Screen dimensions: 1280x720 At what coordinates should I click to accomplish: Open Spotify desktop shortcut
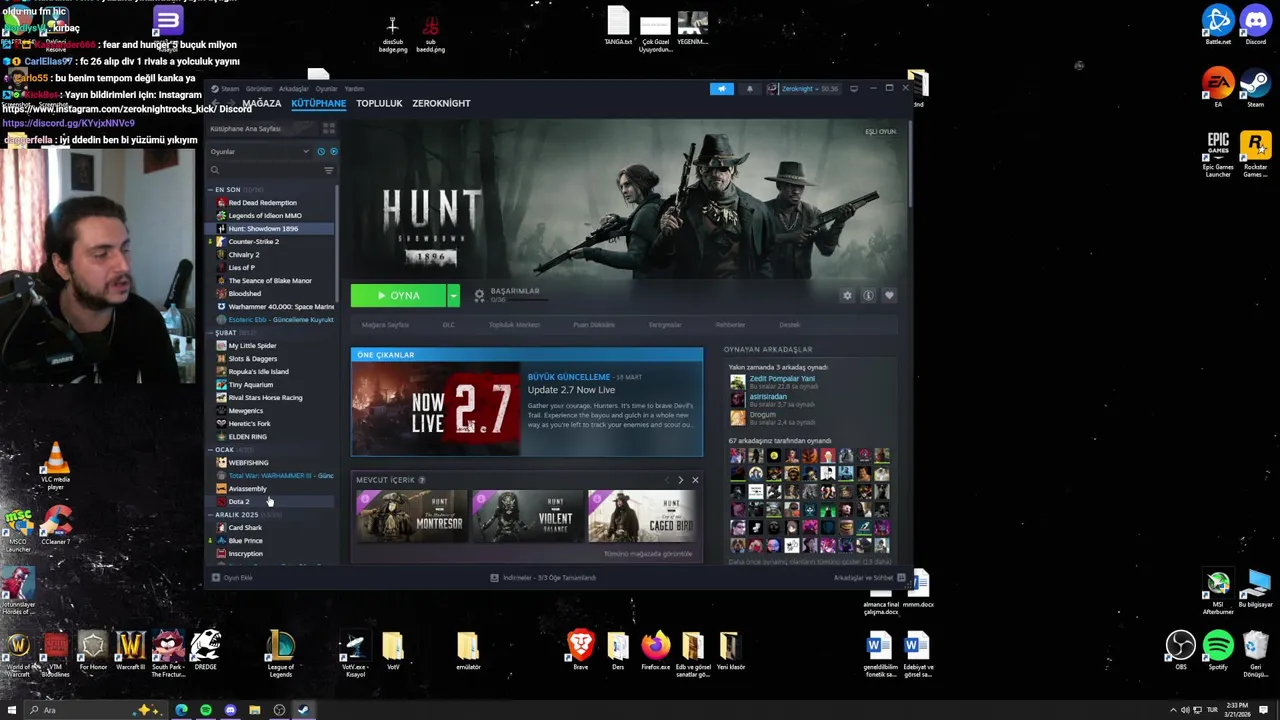pos(1218,650)
